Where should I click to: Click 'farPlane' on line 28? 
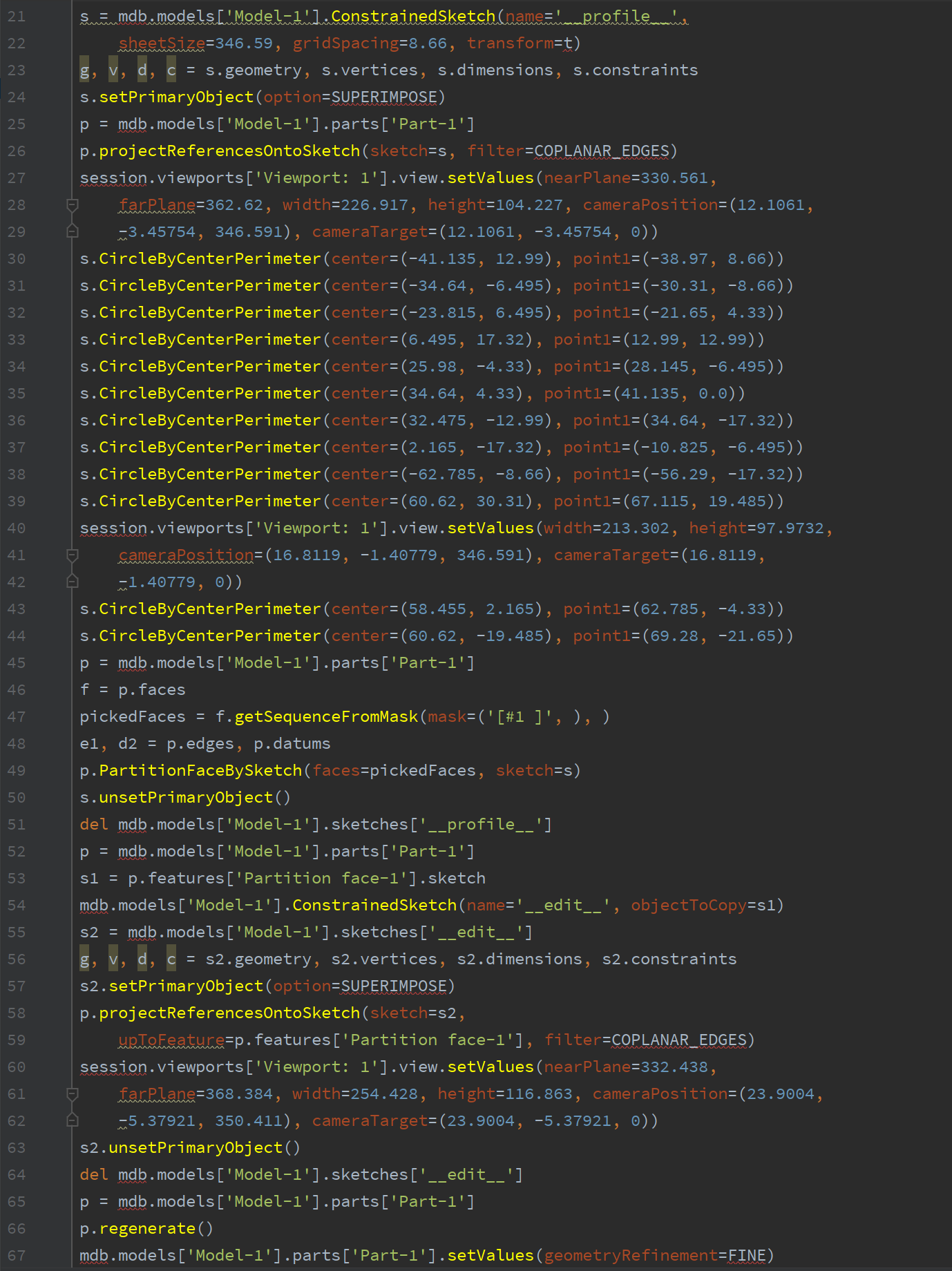point(157,204)
